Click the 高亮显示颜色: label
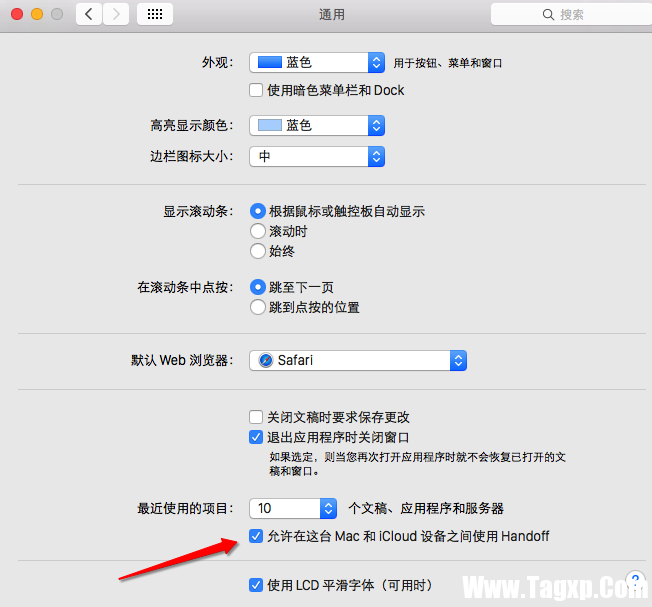652x607 pixels. click(x=192, y=126)
